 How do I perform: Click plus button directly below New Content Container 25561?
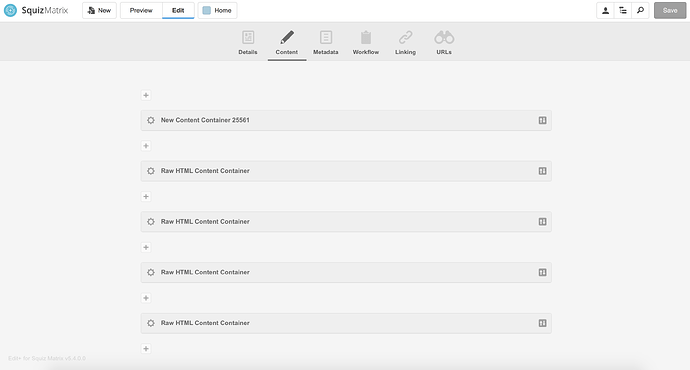click(146, 146)
